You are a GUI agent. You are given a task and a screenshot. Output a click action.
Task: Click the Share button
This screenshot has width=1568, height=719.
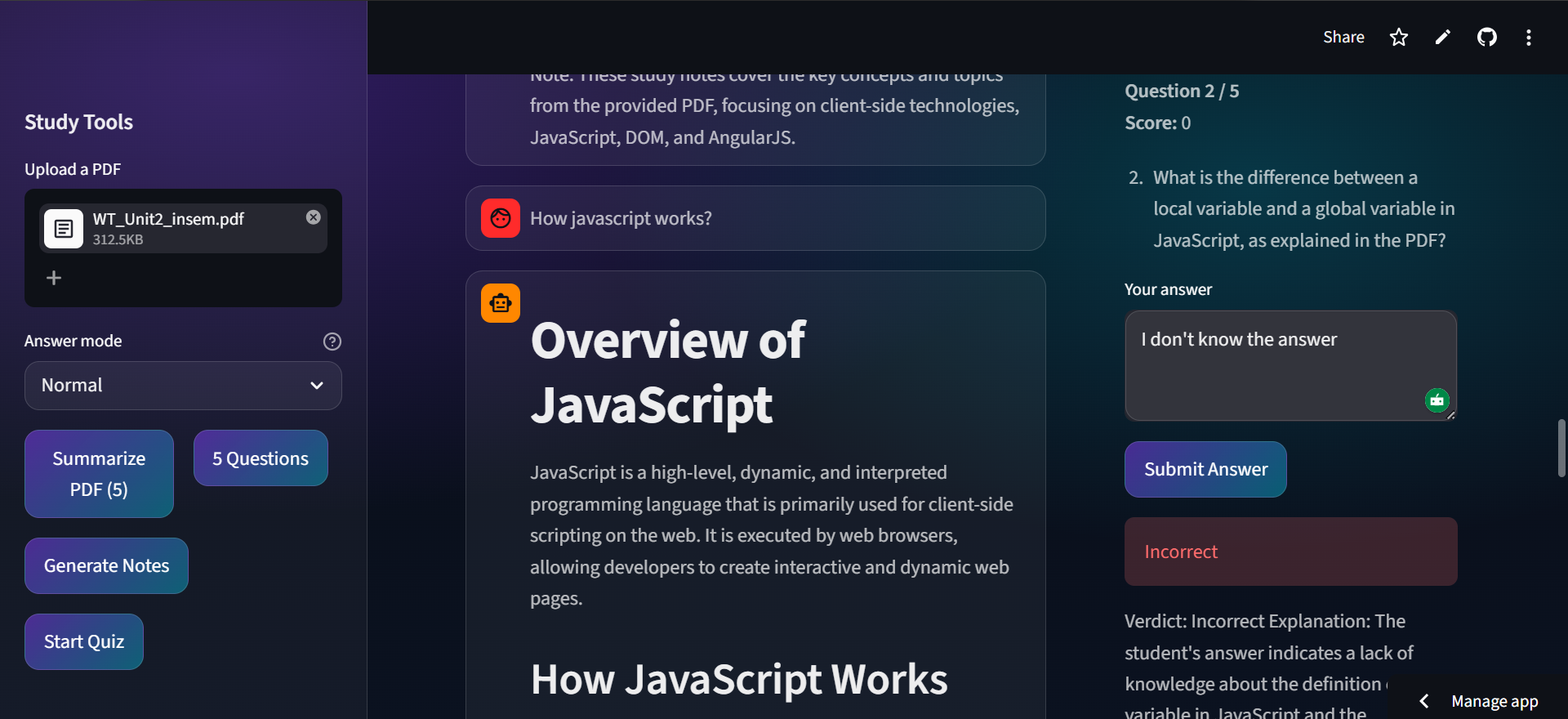coord(1343,38)
